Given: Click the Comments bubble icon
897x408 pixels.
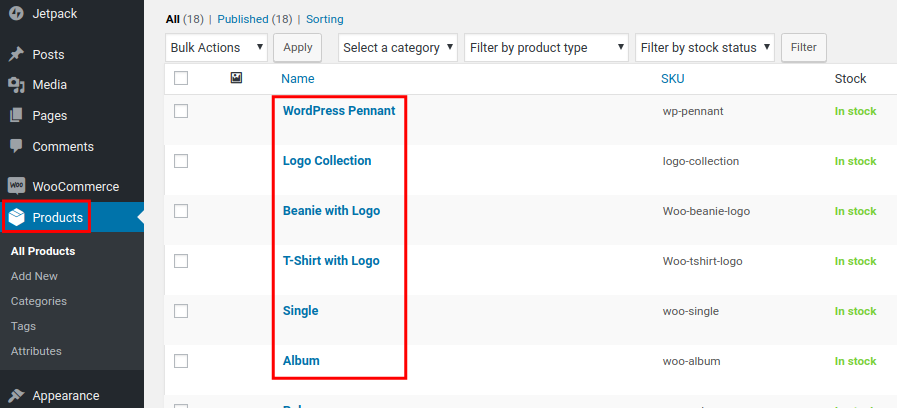Looking at the screenshot, I should [16, 146].
